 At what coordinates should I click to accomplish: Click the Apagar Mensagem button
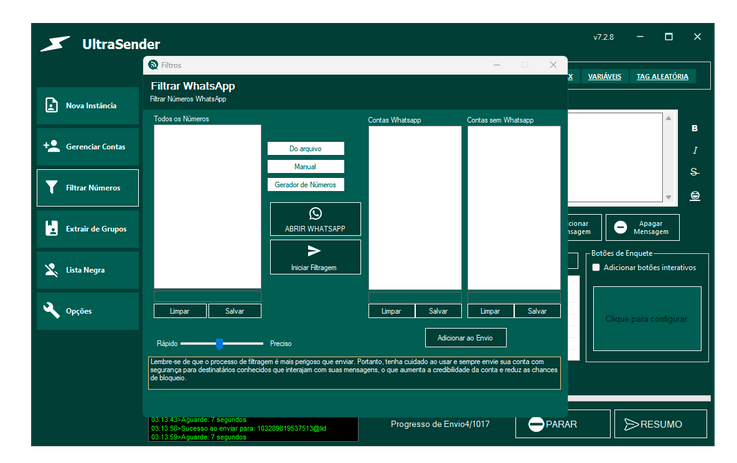(643, 228)
